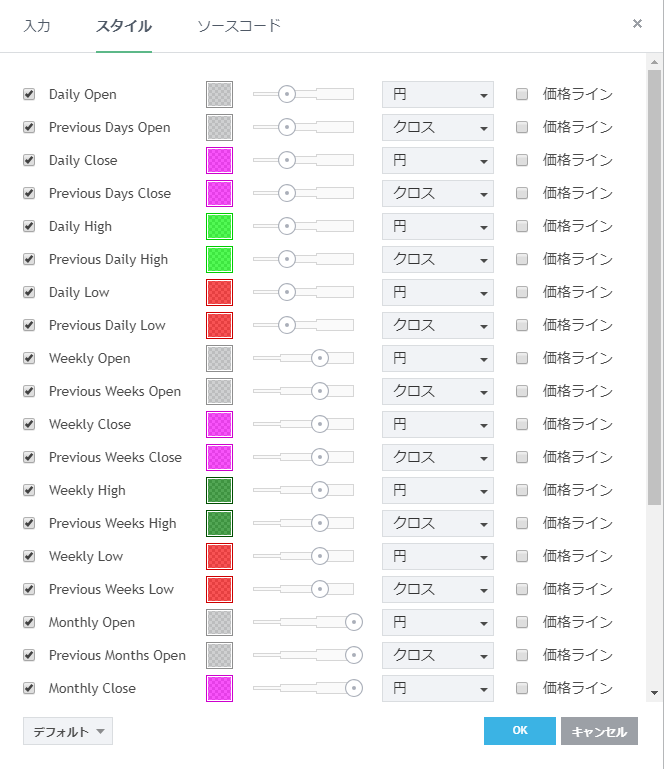Switch to the 入力 tab

(x=37, y=26)
